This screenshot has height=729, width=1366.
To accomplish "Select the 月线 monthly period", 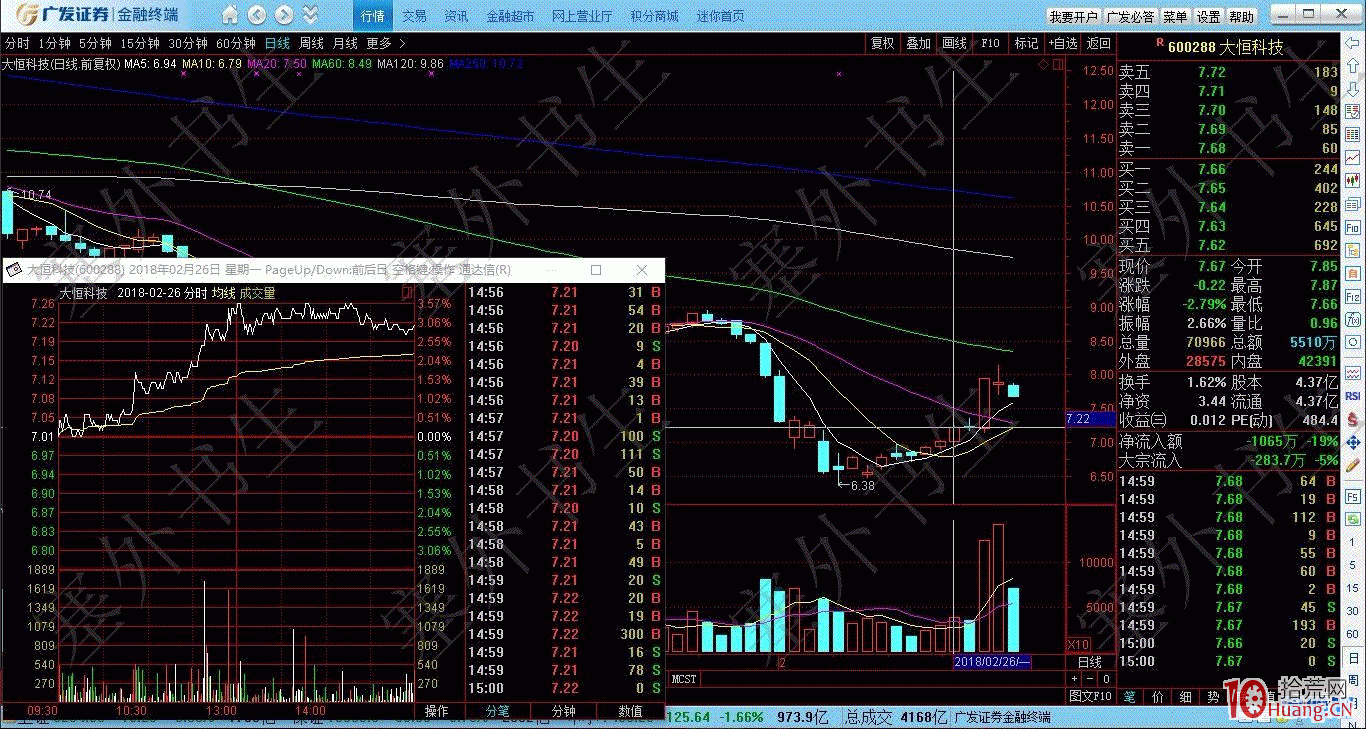I will click(x=345, y=44).
